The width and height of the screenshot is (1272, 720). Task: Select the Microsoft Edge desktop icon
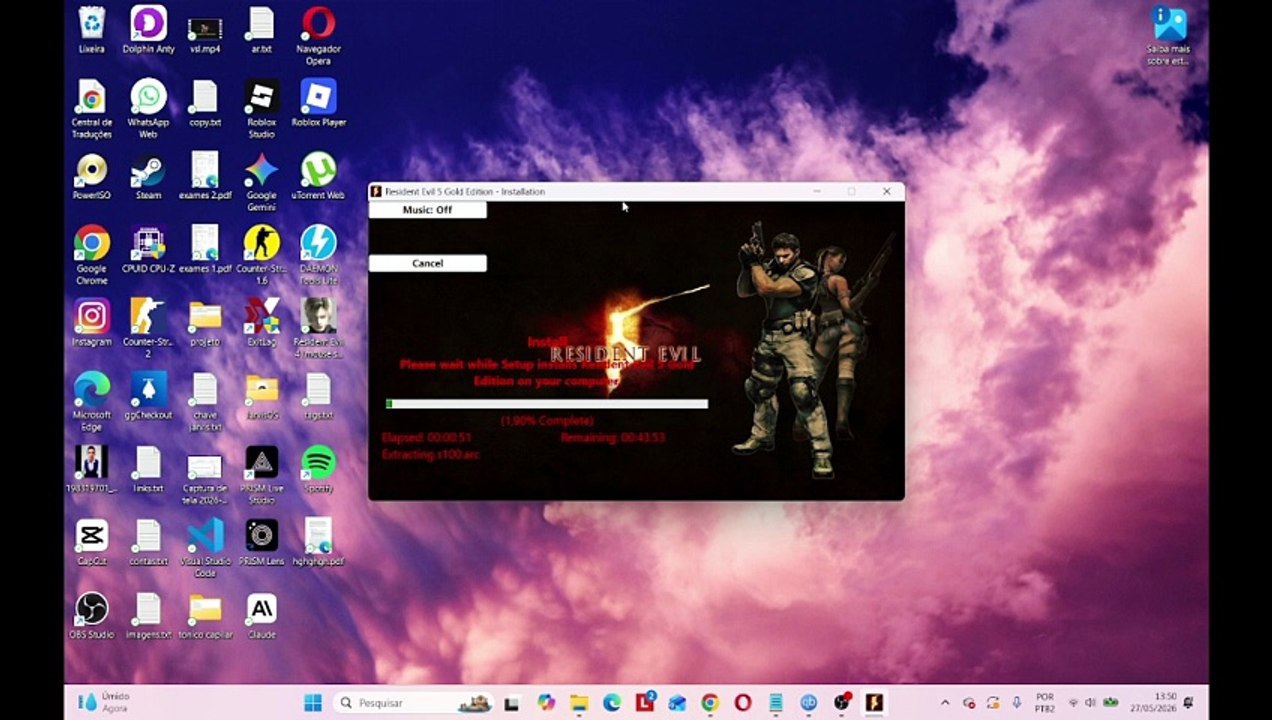(x=92, y=401)
